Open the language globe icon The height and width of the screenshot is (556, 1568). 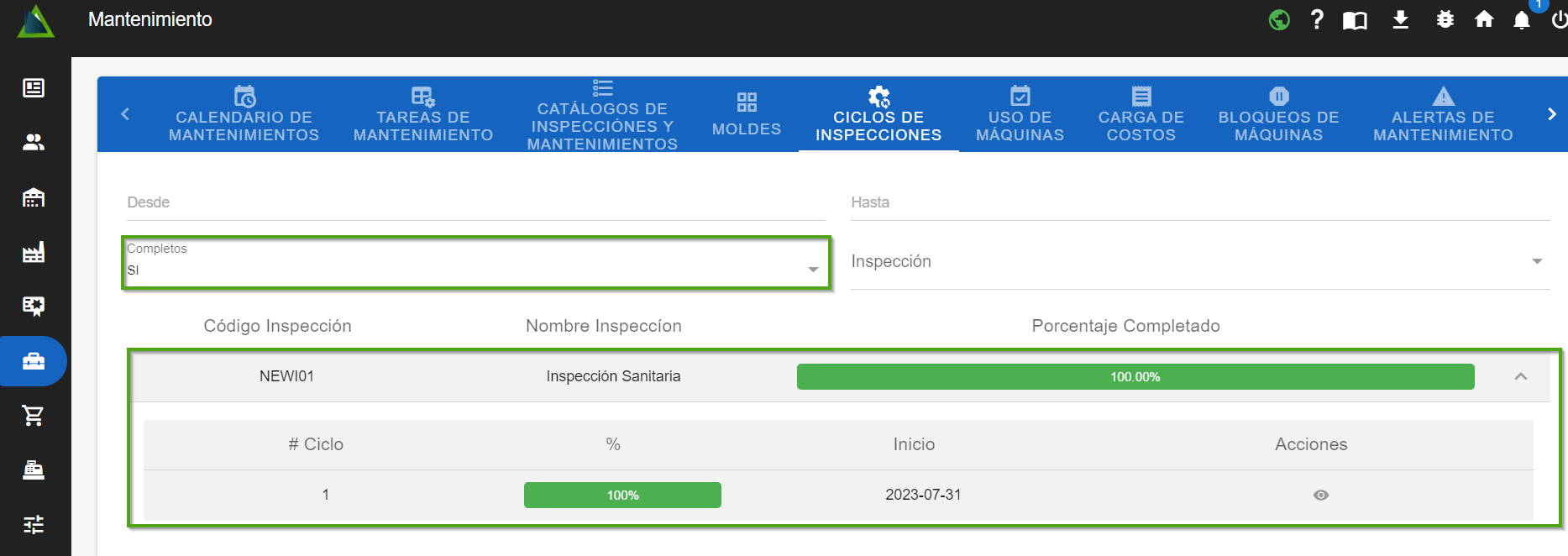1279,19
